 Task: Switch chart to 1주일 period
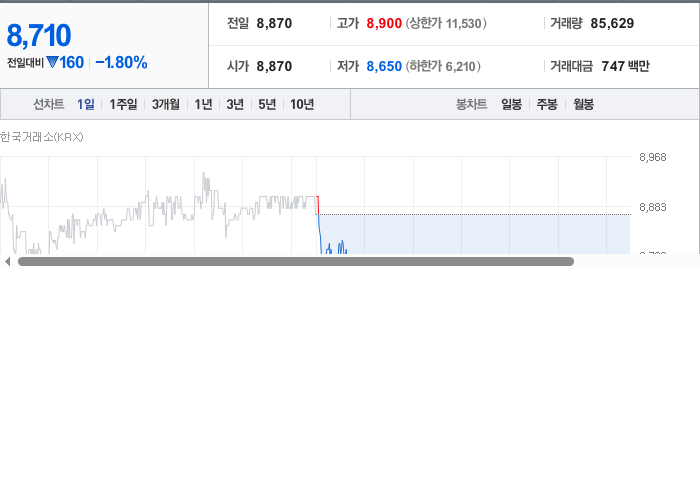[123, 104]
